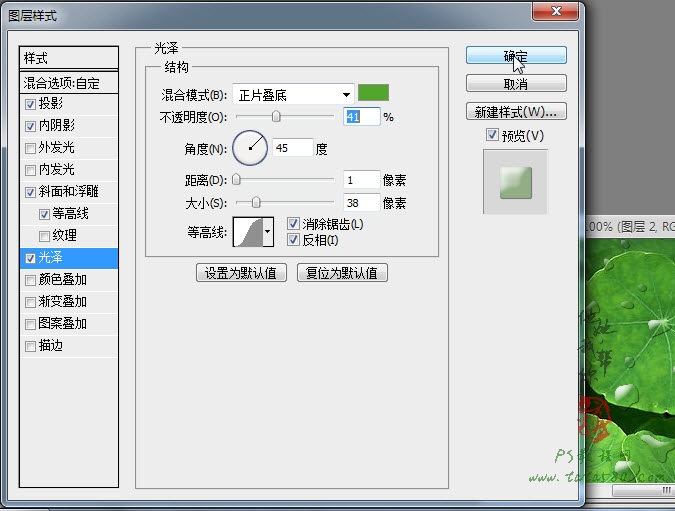Select the 投影 style row label
This screenshot has width=675, height=511.
coord(51,103)
